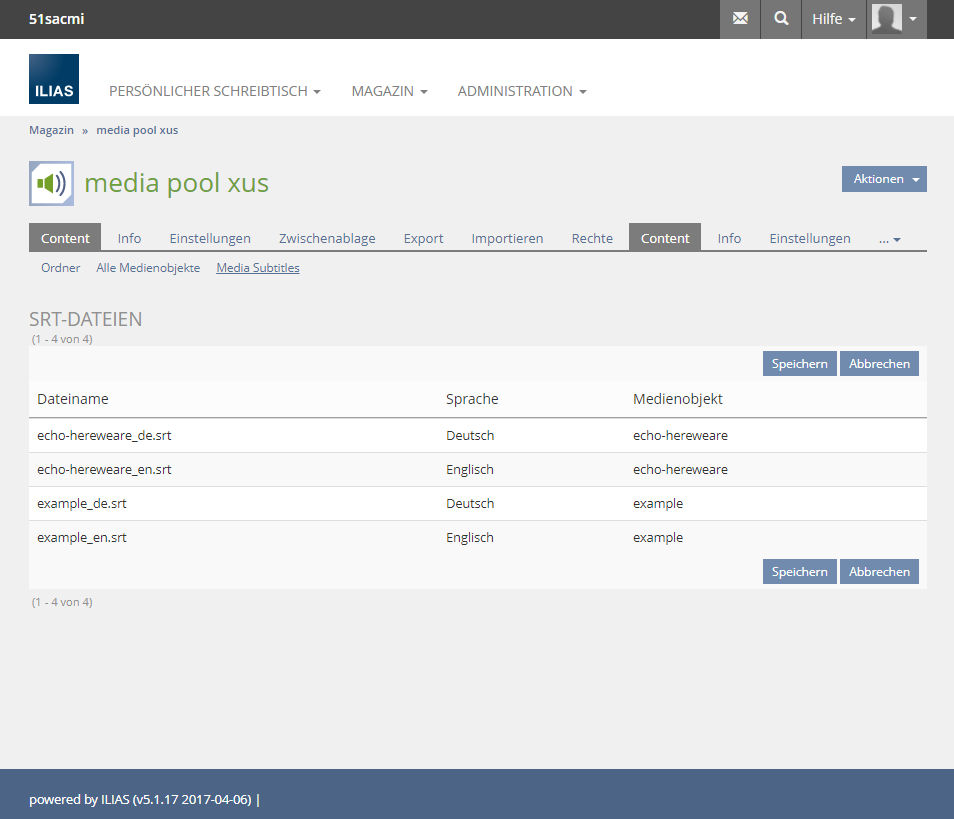Open the Administration menu
The height and width of the screenshot is (819, 954).
(x=521, y=91)
